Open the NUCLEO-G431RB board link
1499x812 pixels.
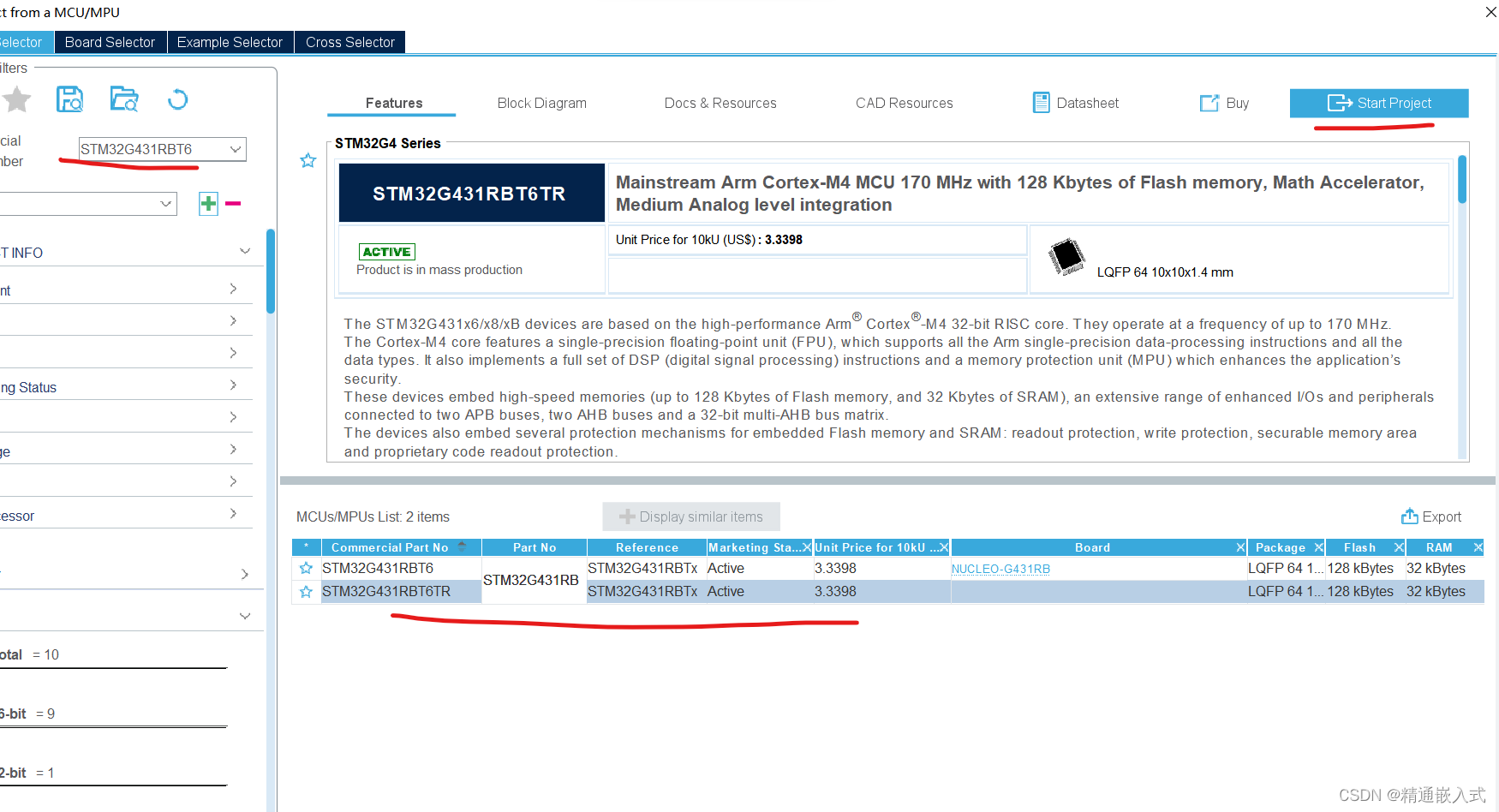(1000, 569)
